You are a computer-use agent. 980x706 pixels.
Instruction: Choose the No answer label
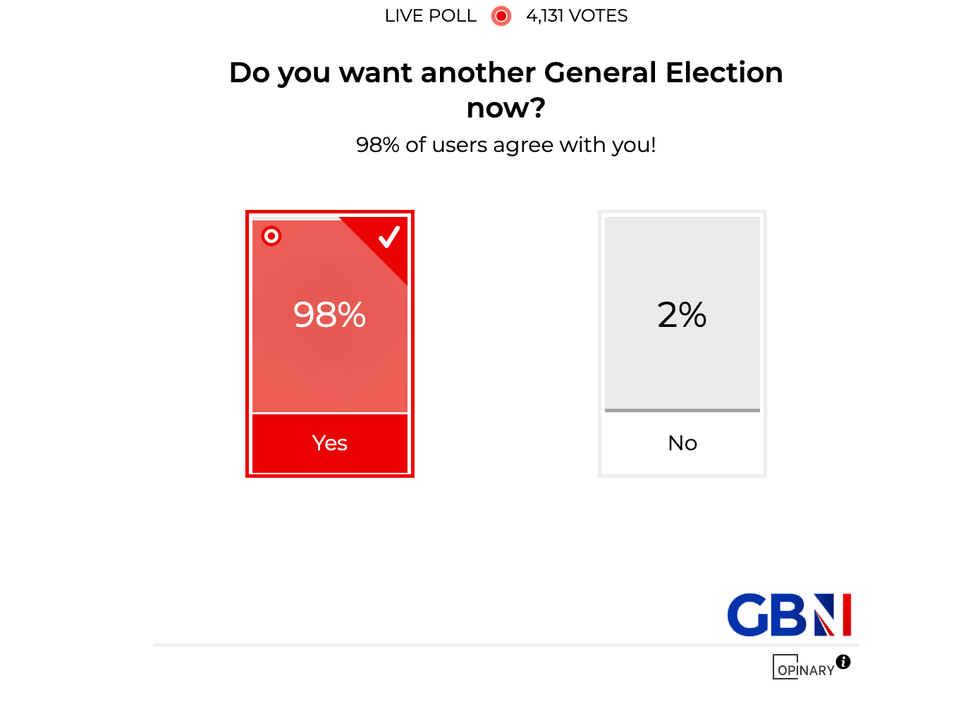pyautogui.click(x=682, y=443)
